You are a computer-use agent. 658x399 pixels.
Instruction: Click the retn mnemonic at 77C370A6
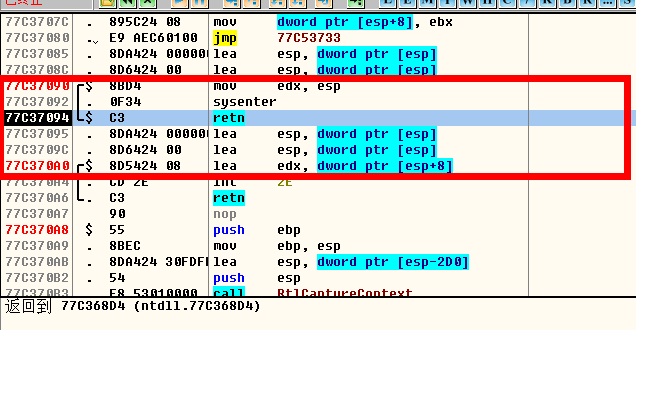tap(229, 198)
